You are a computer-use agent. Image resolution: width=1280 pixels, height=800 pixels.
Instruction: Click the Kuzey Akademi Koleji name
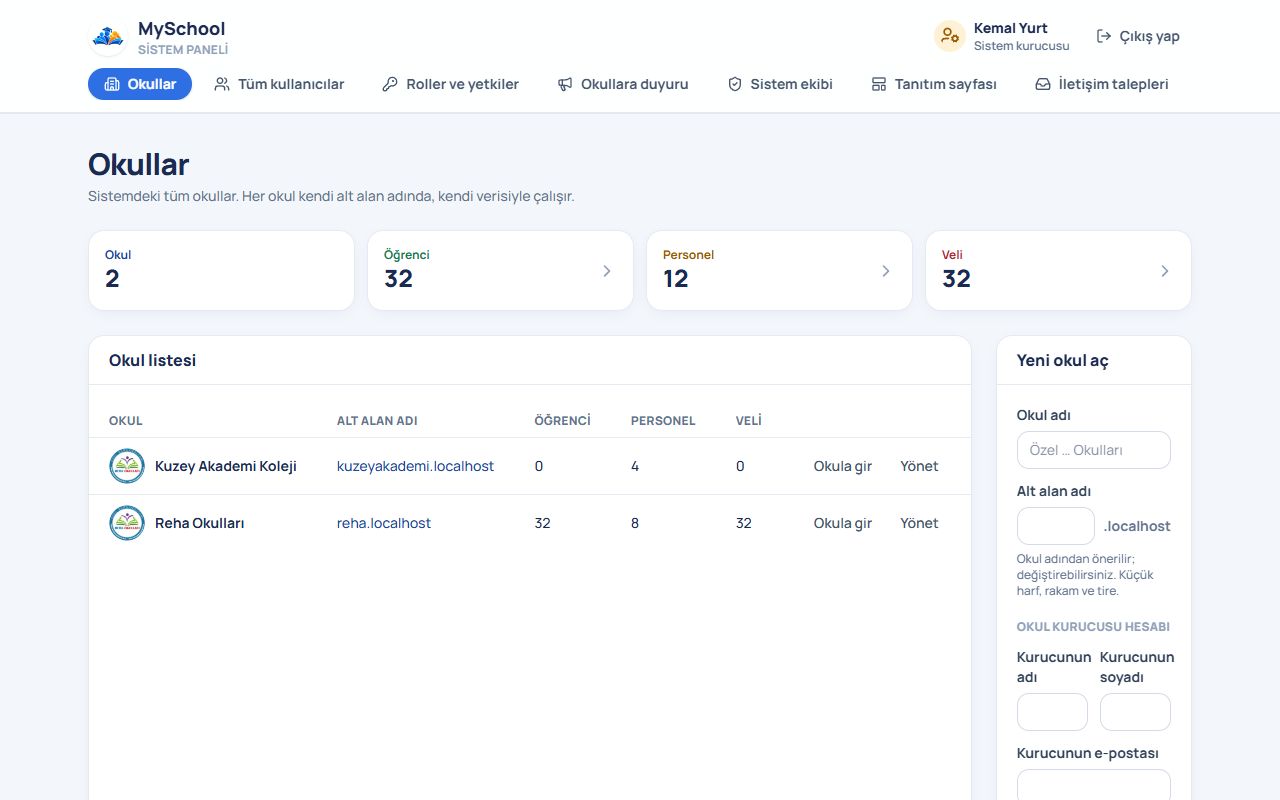click(226, 466)
